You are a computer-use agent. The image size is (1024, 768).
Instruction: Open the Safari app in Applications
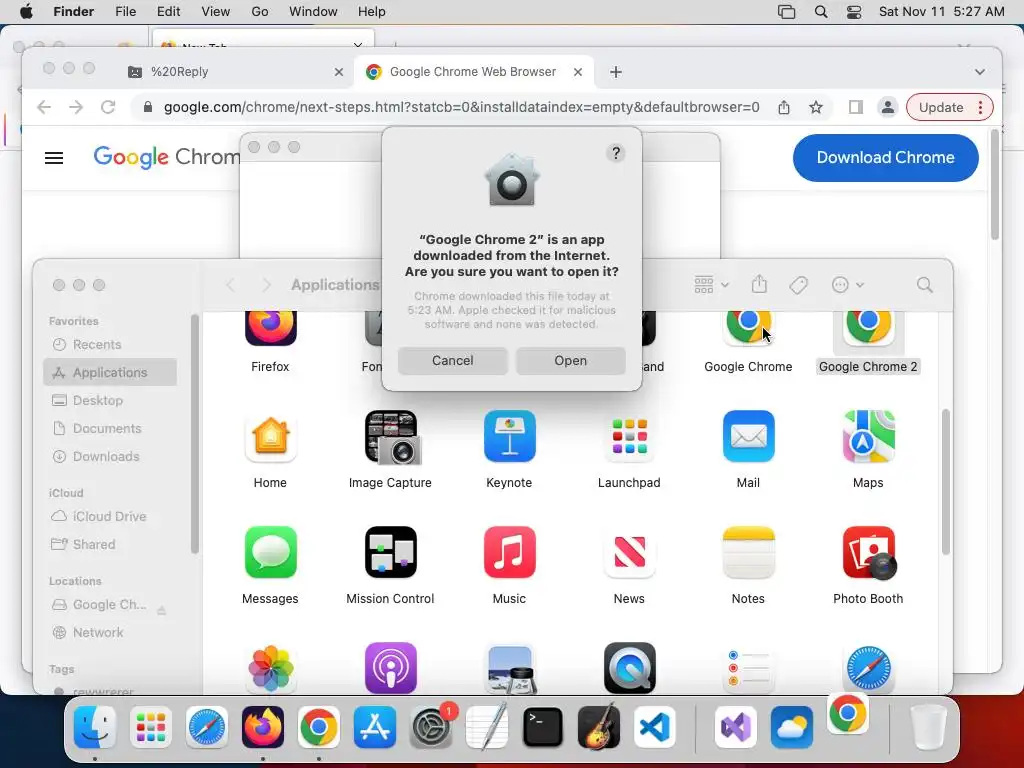[868, 668]
